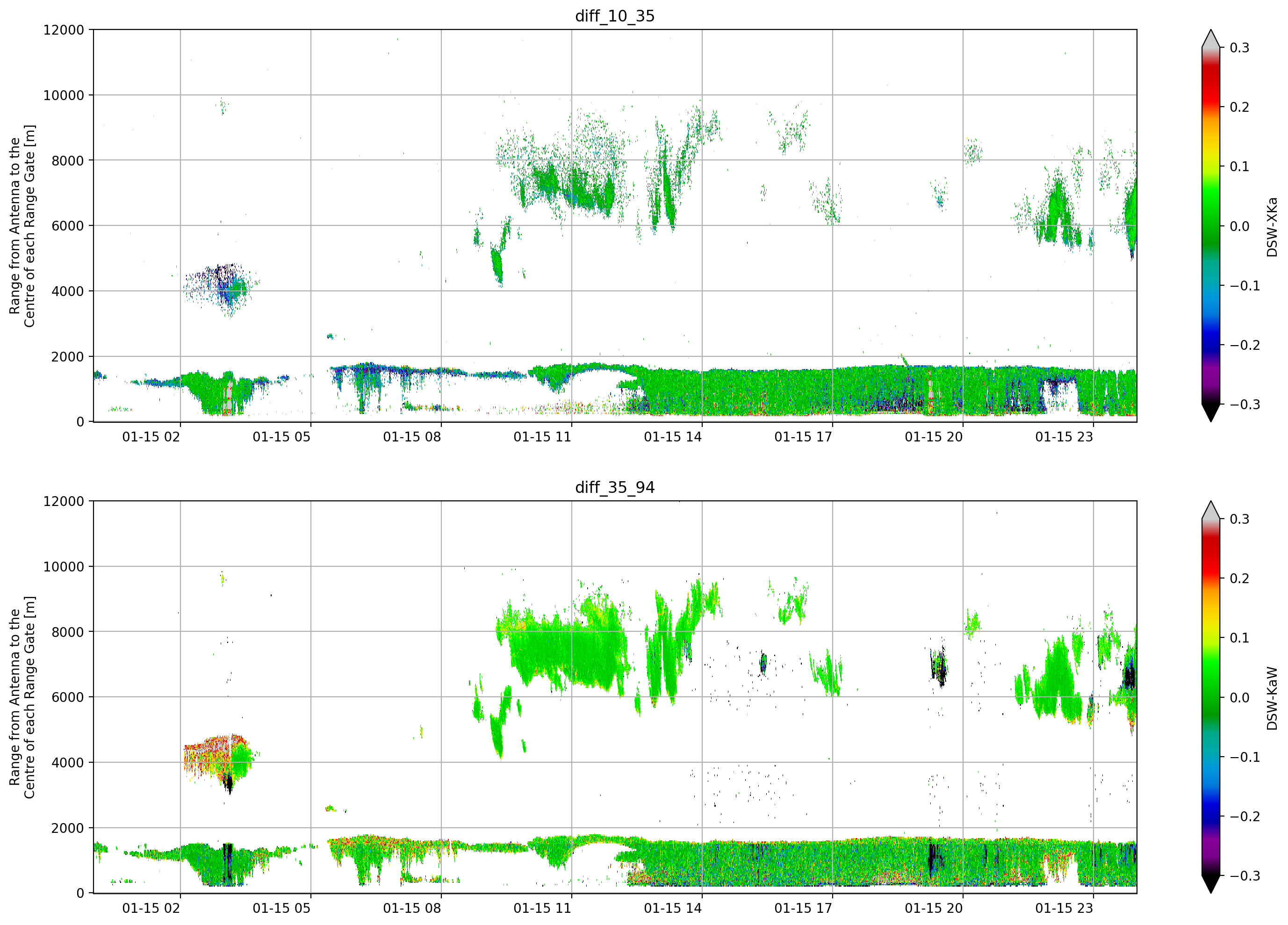The height and width of the screenshot is (925, 1288).
Task: Click the 01-15 14 time tick under diff_10_35
Action: pos(673,437)
